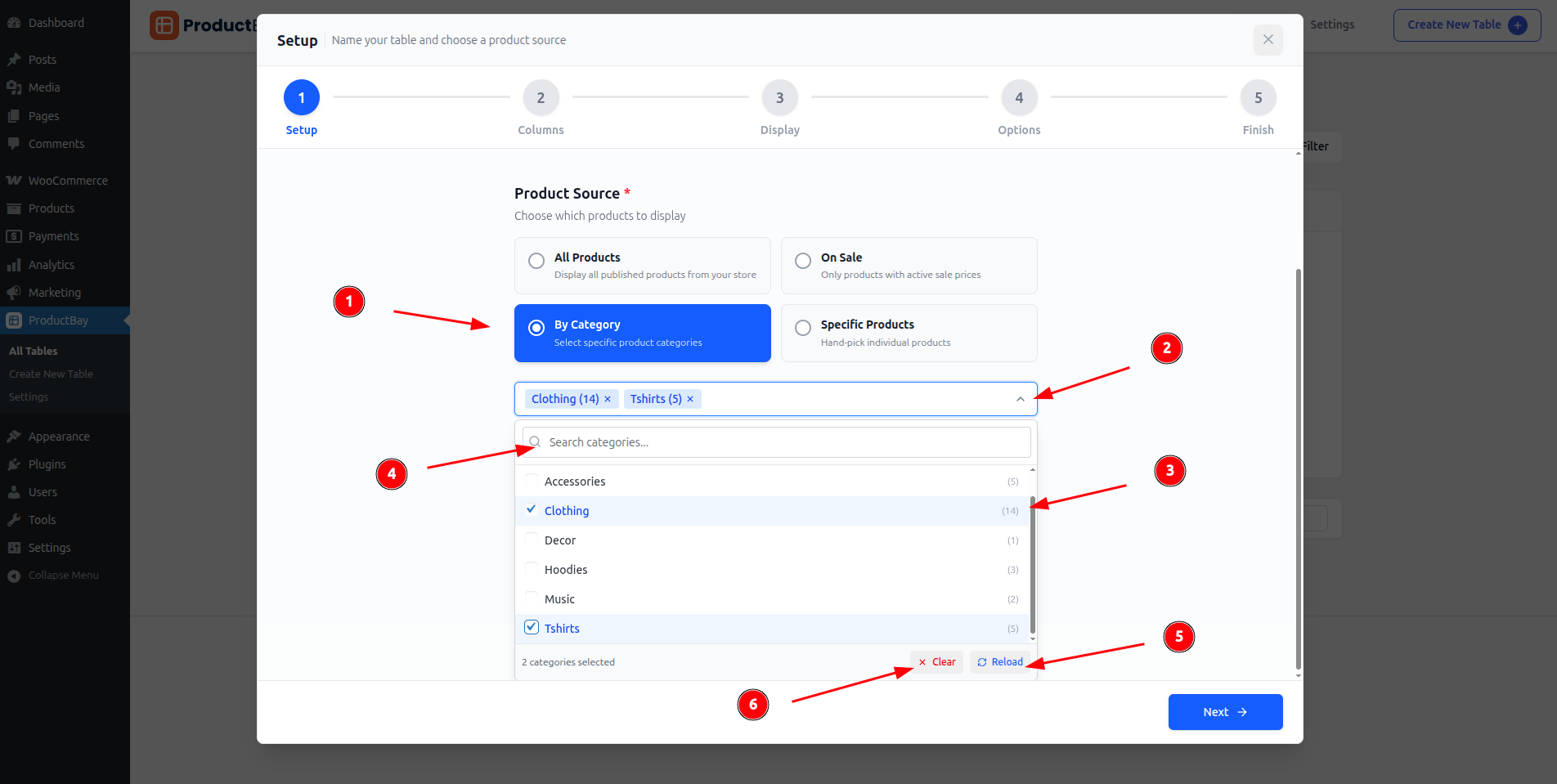Image resolution: width=1557 pixels, height=784 pixels.
Task: Click the Marketing megaphone icon
Action: point(14,293)
